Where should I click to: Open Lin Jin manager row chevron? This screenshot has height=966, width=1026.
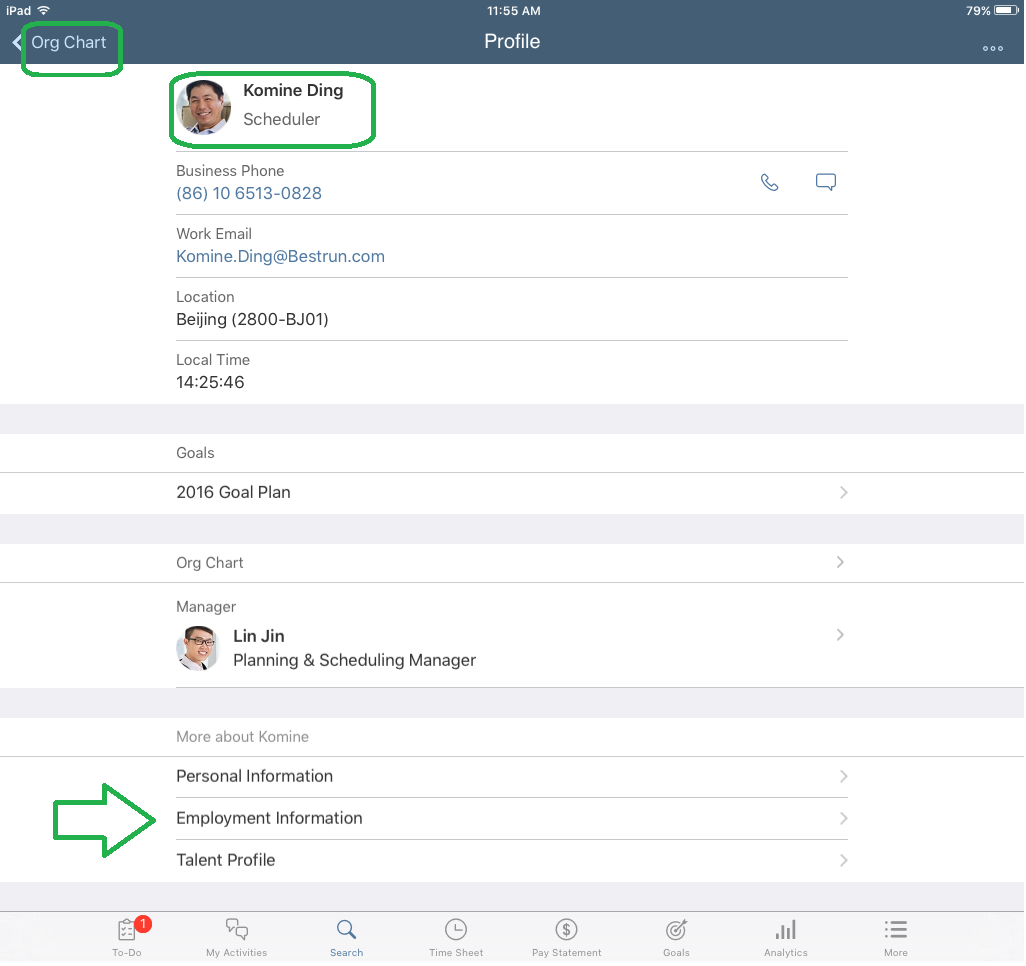(840, 635)
